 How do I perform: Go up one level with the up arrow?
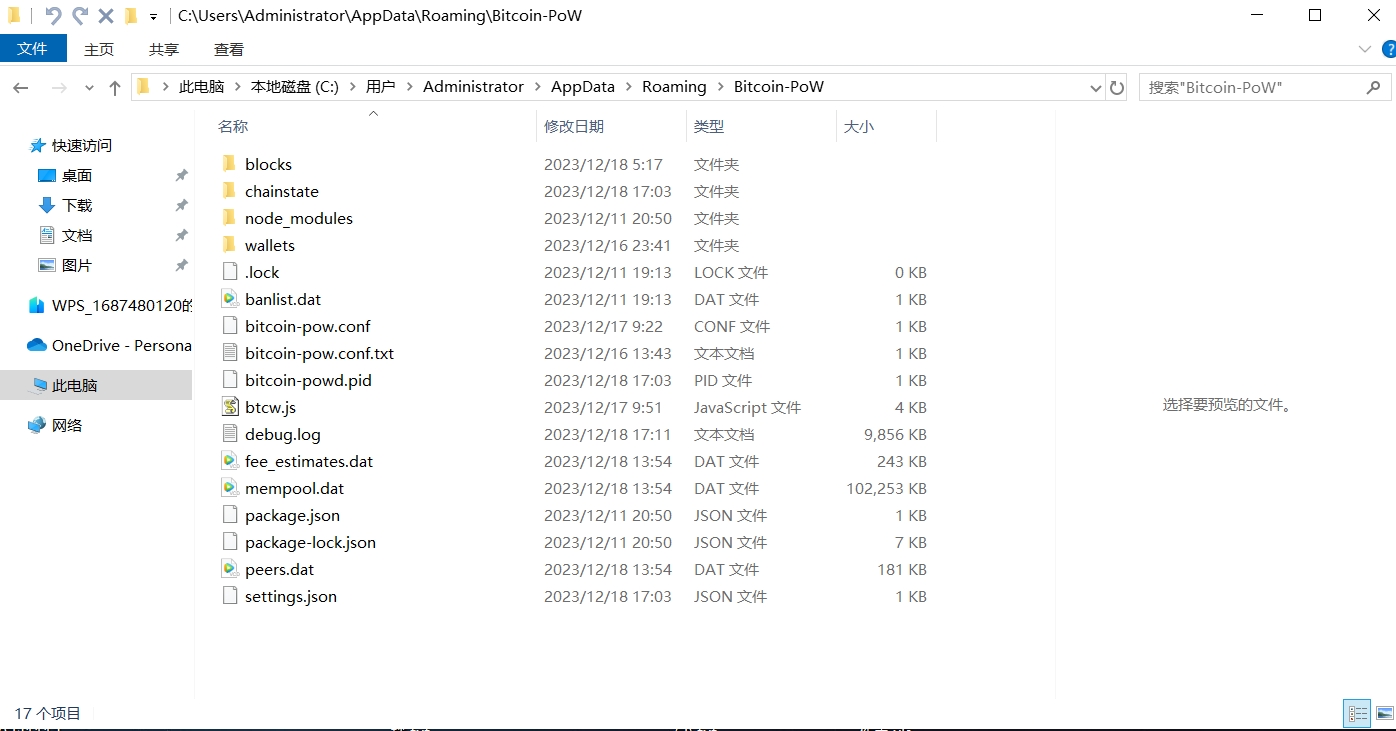(x=115, y=88)
